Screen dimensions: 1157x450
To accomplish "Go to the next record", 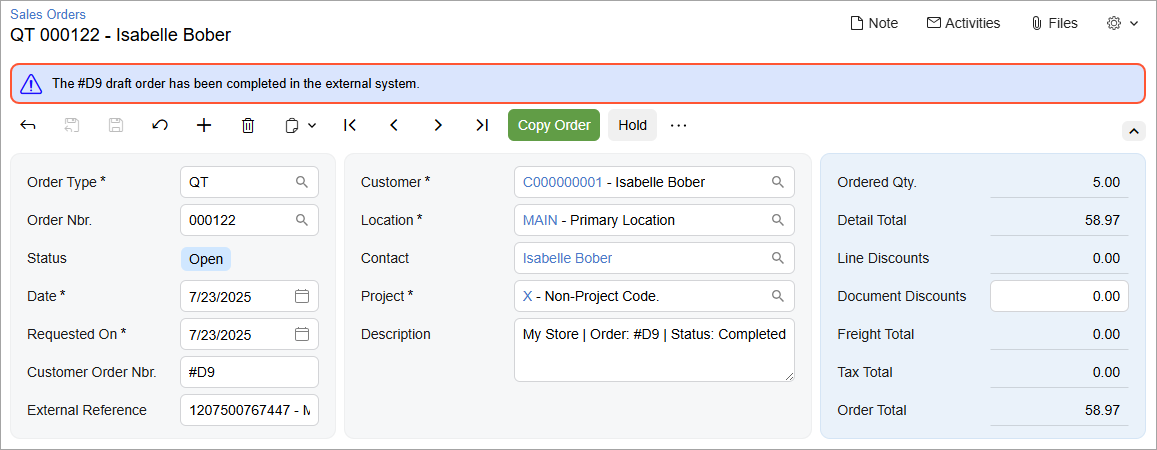I will pyautogui.click(x=438, y=125).
